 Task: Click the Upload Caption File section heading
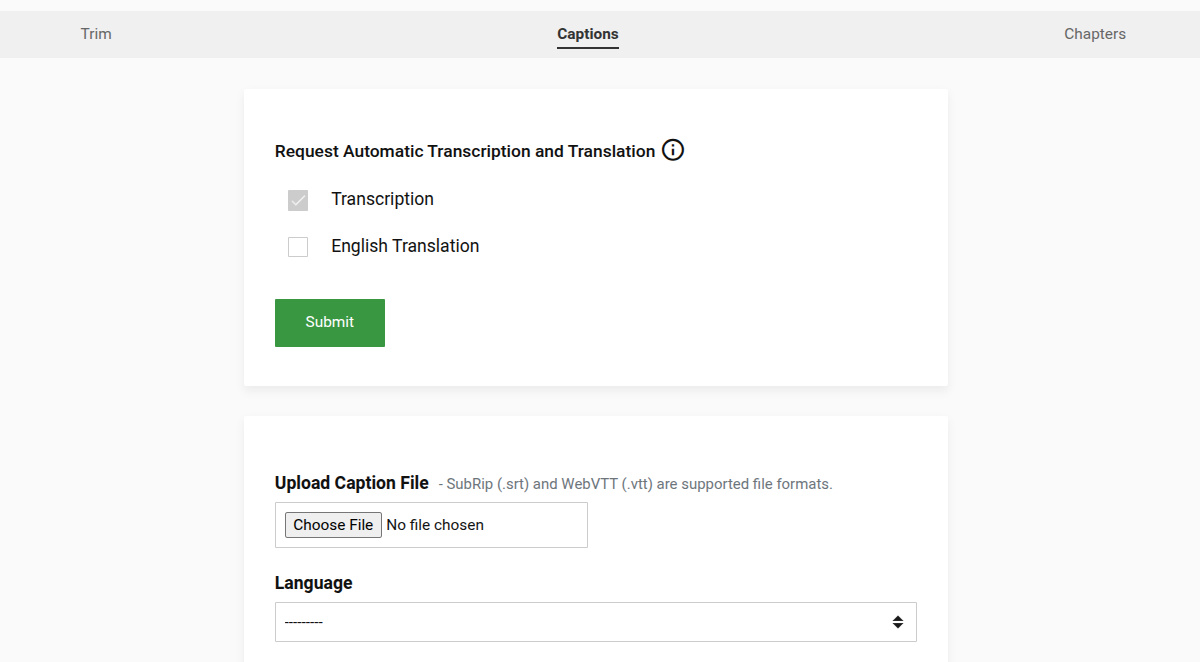(352, 482)
